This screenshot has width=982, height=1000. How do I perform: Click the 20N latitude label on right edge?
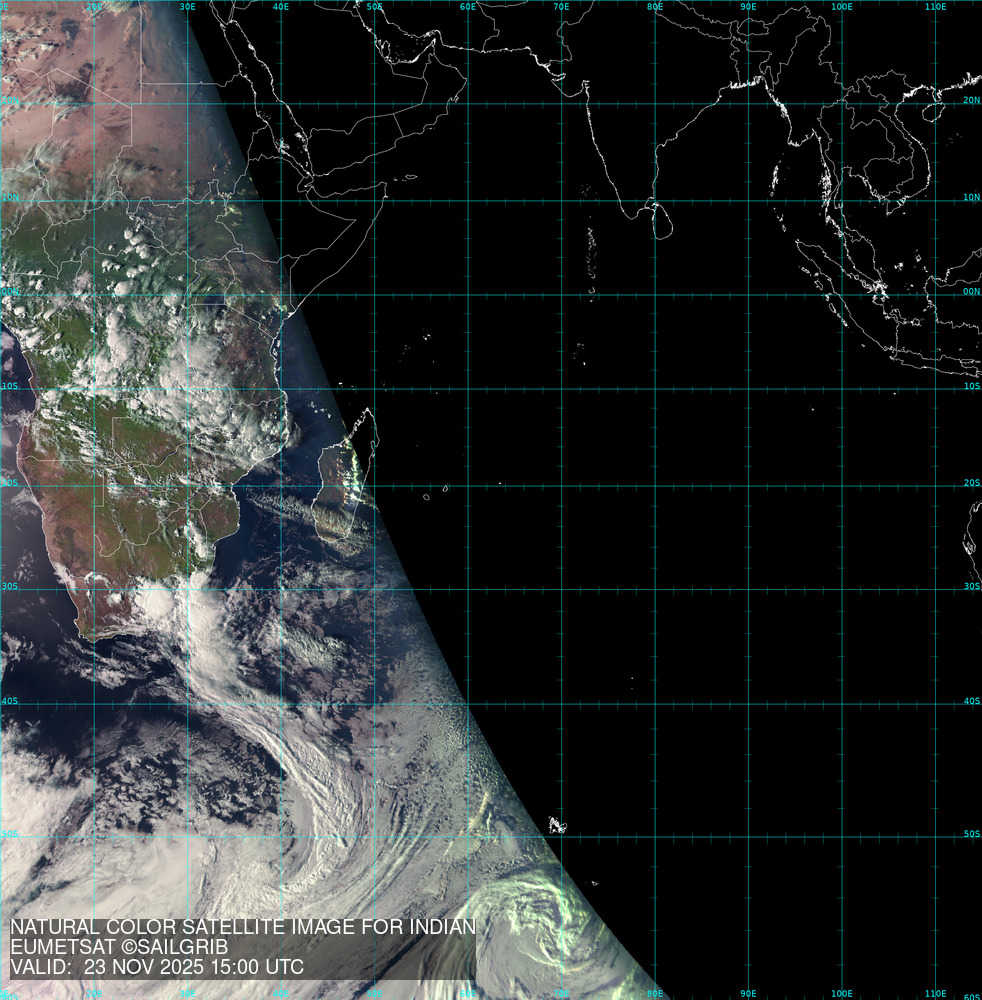971,101
